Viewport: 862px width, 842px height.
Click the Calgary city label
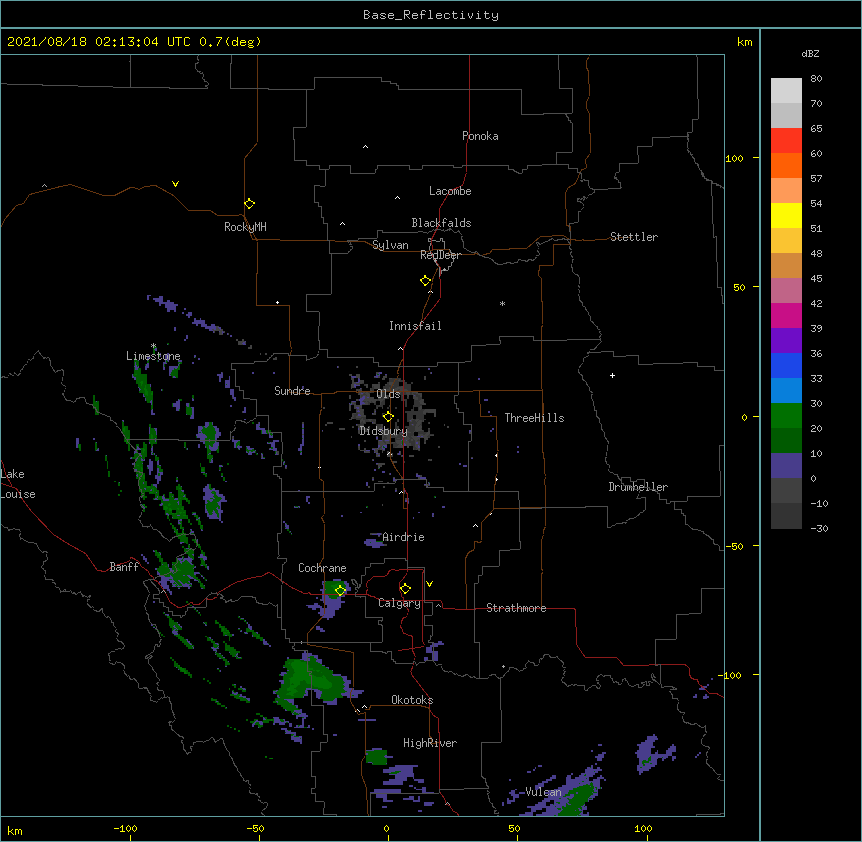click(x=399, y=603)
